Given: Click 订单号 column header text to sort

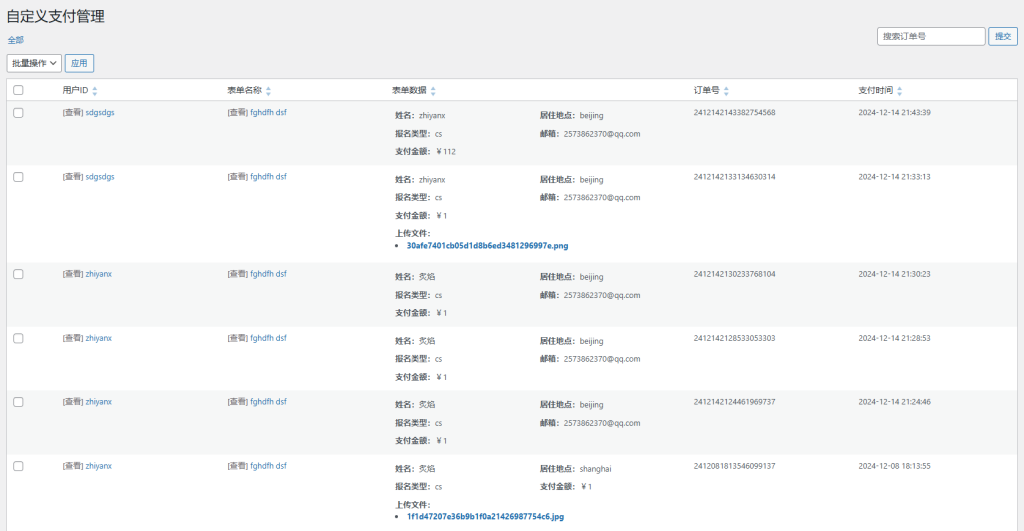Looking at the screenshot, I should pos(706,90).
